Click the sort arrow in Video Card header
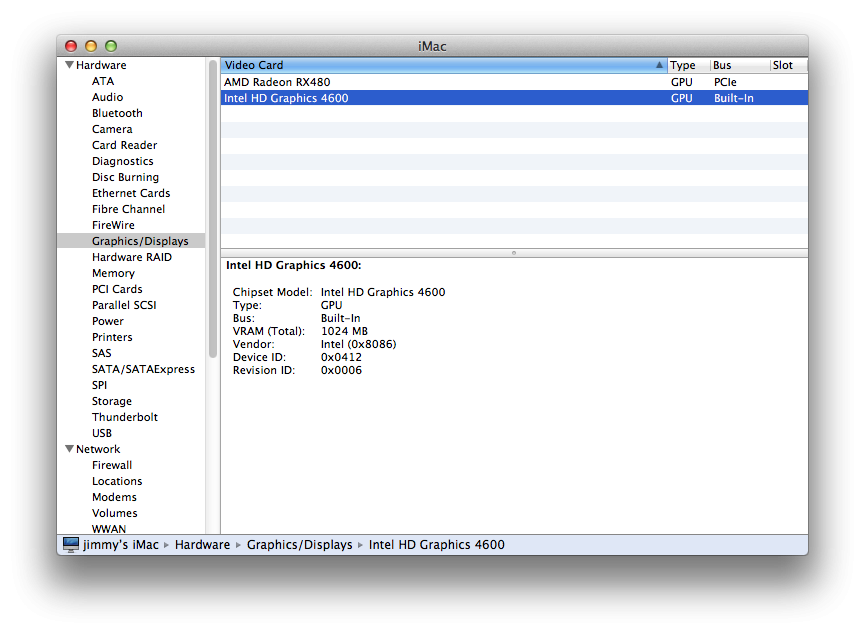865x634 pixels. [659, 65]
